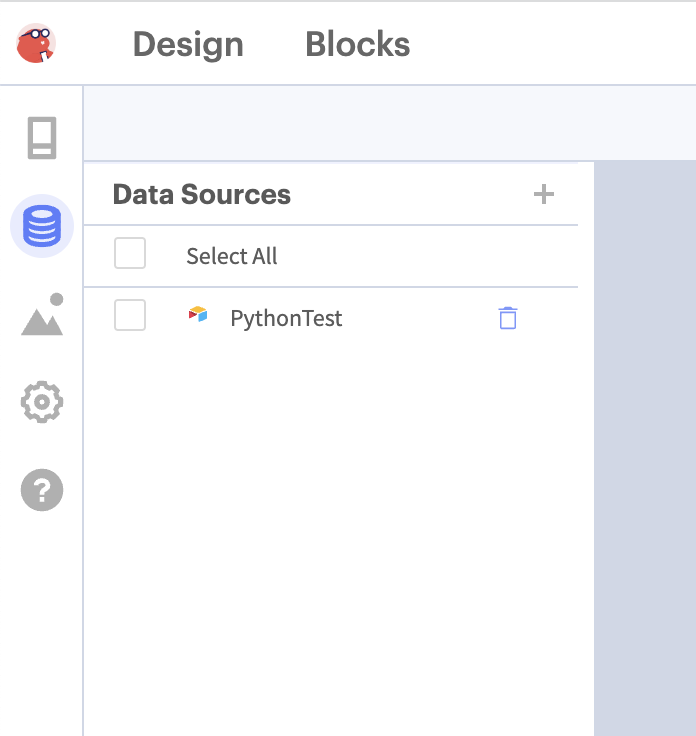Open the PythonTest data source
Viewport: 696px width, 736px height.
pos(286,319)
